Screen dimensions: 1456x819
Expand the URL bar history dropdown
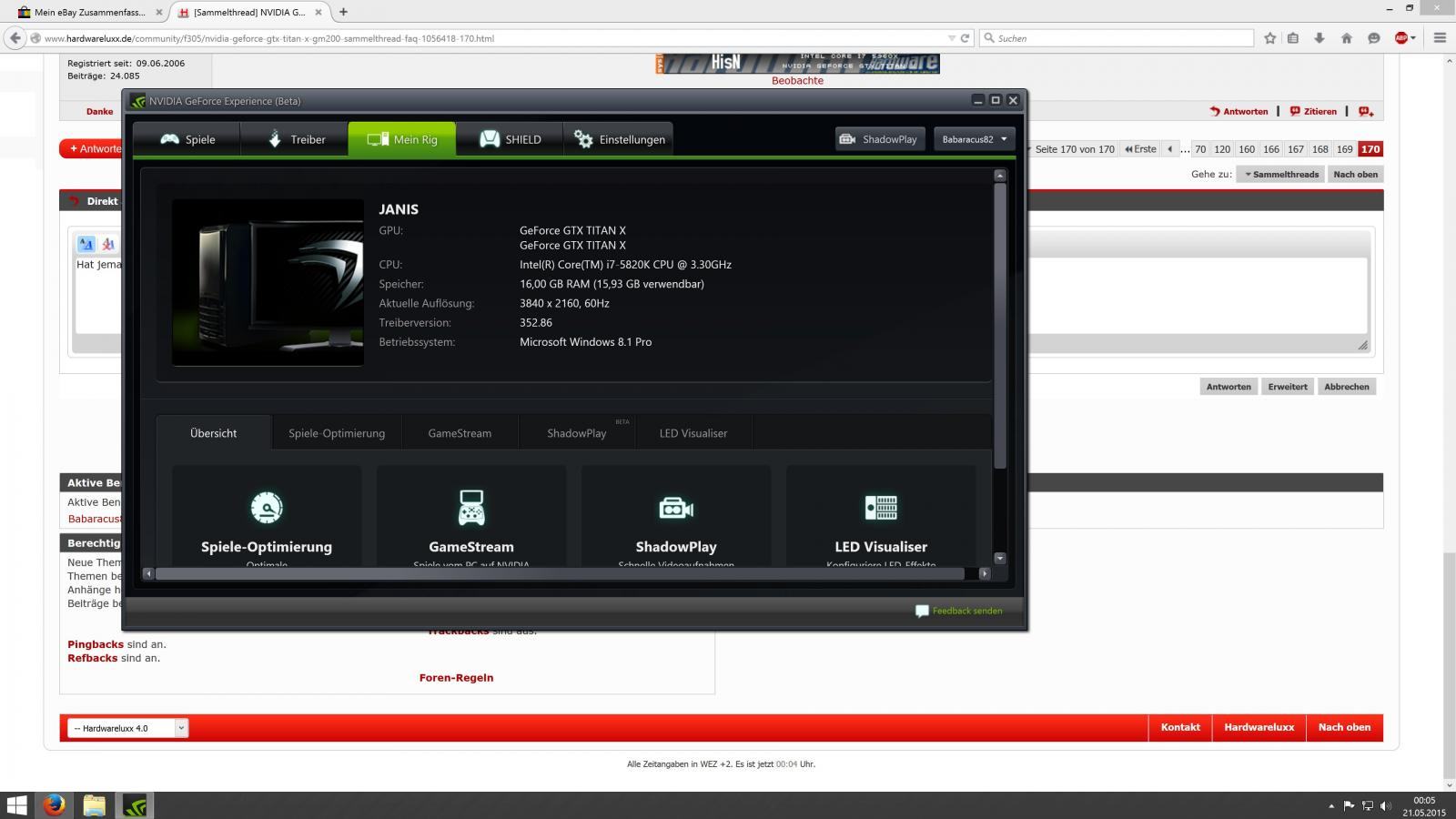952,38
